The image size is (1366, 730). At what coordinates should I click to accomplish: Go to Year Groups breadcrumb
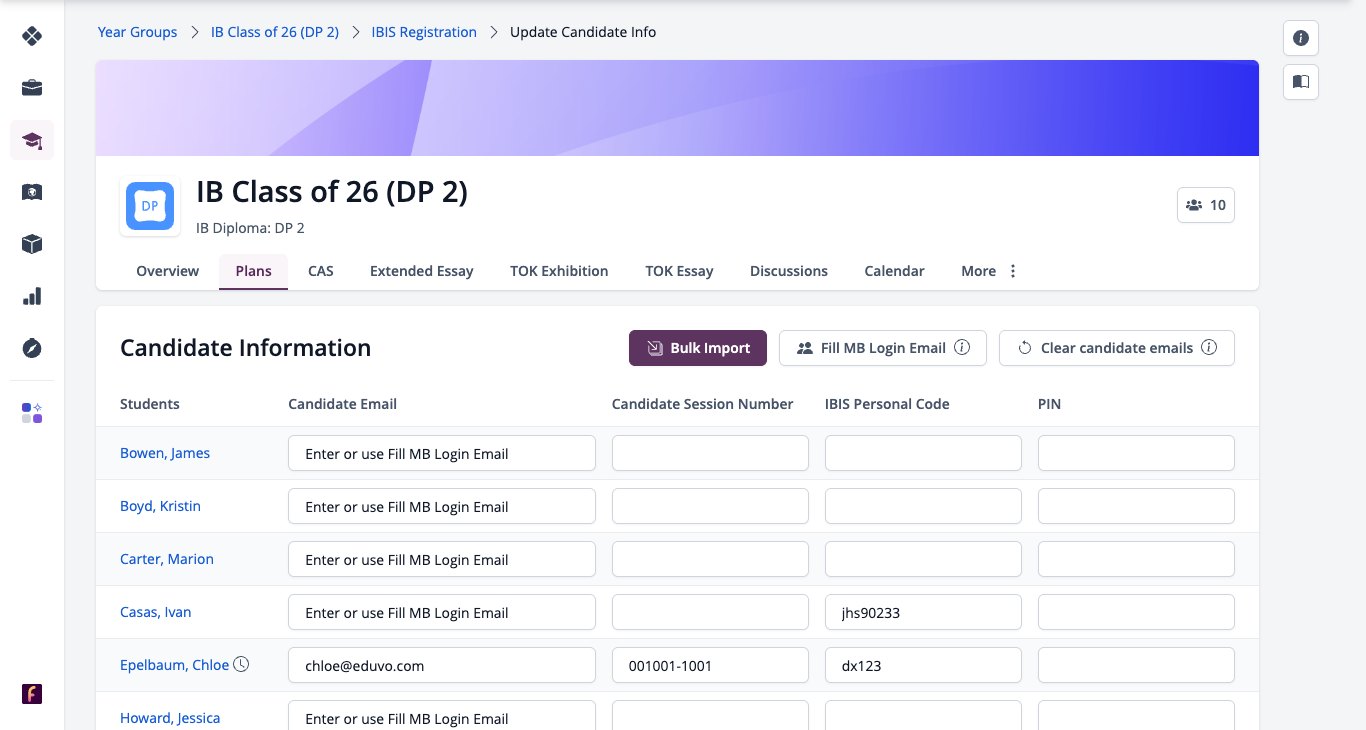[137, 32]
